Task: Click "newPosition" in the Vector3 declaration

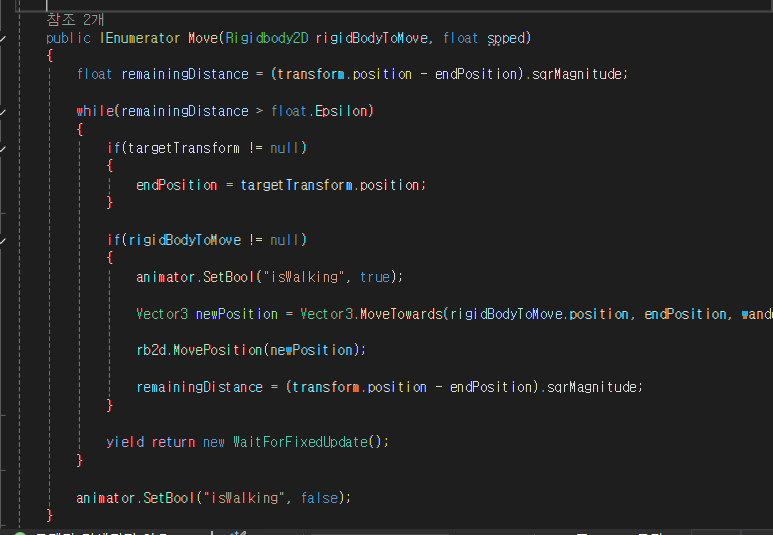Action: click(237, 314)
